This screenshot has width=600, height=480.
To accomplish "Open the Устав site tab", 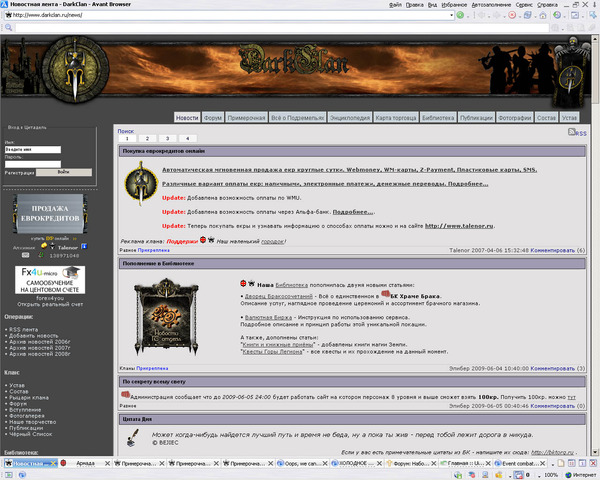I will pos(569,118).
